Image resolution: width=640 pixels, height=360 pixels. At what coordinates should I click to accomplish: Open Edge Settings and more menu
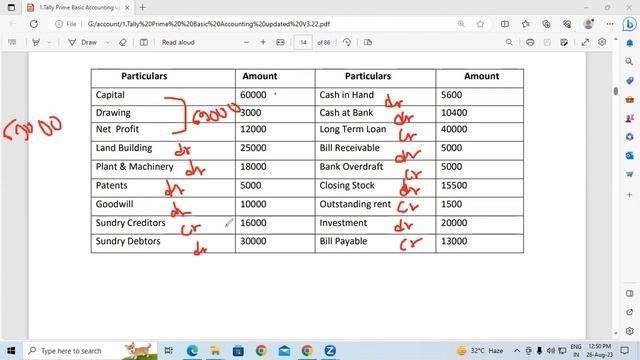tap(610, 24)
